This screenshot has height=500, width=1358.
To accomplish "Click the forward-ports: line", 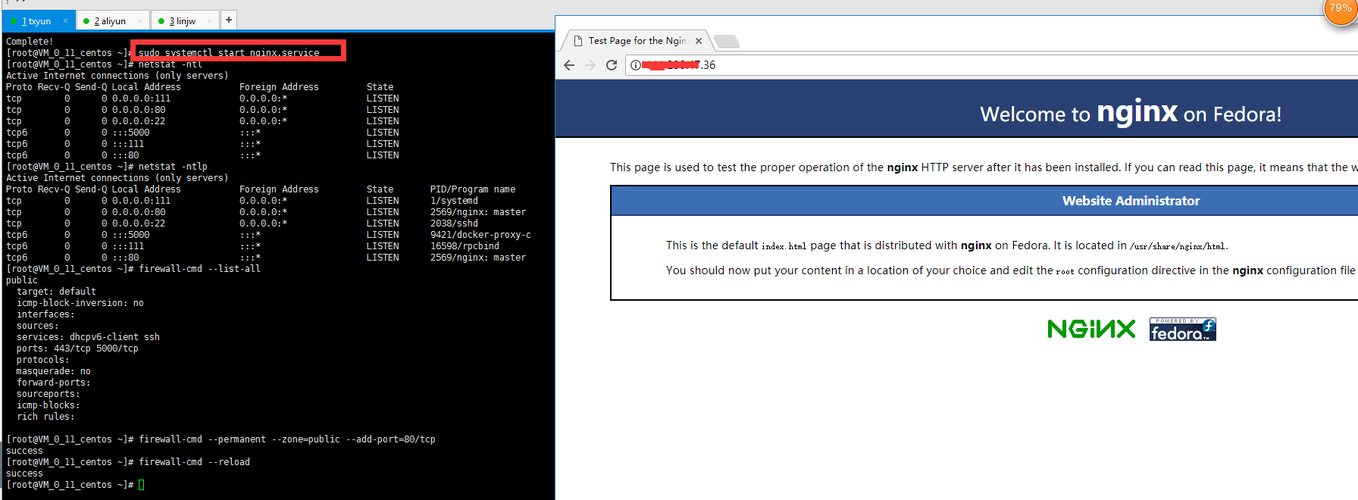I will click(x=53, y=382).
